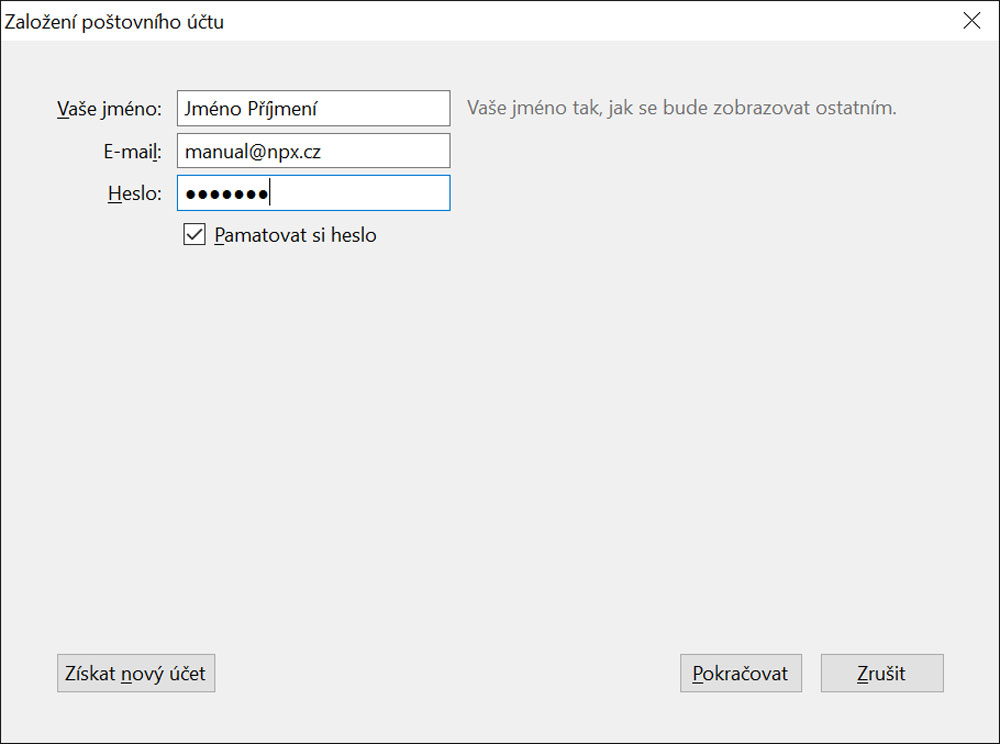Open Získat nový účet
This screenshot has height=744, width=1000.
pyautogui.click(x=136, y=673)
